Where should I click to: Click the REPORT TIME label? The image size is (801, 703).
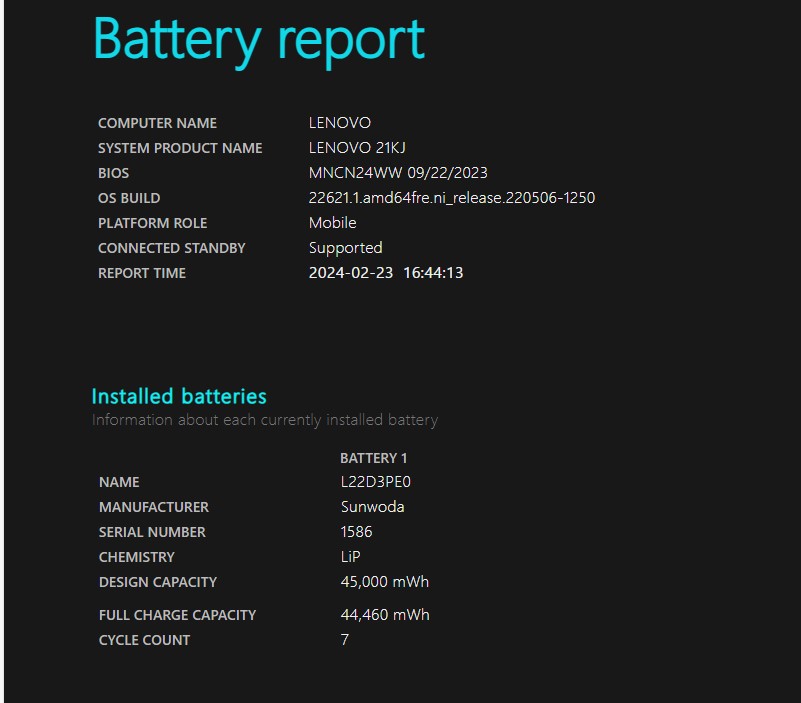(x=142, y=273)
